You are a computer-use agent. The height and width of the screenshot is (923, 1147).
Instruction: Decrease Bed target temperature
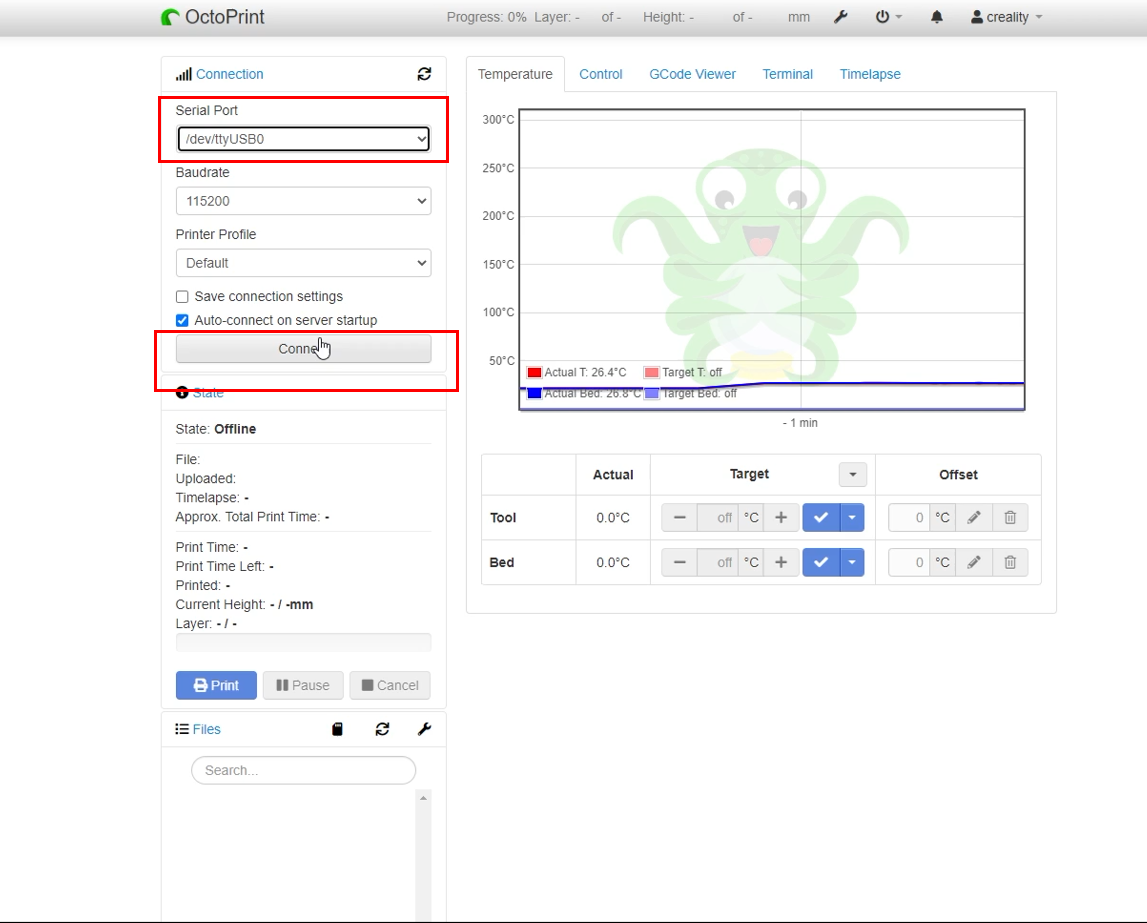(680, 562)
